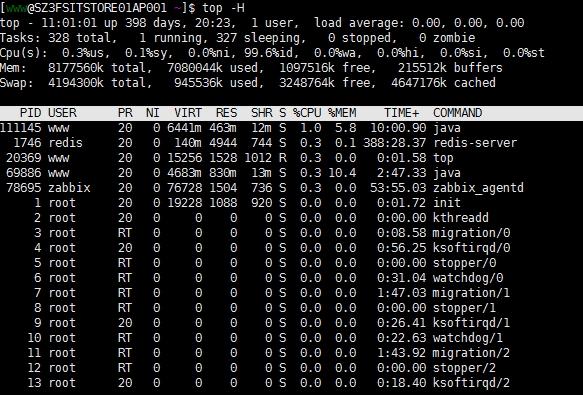Click the '0.3%us' CPU value
The image size is (583, 395).
tap(83, 53)
